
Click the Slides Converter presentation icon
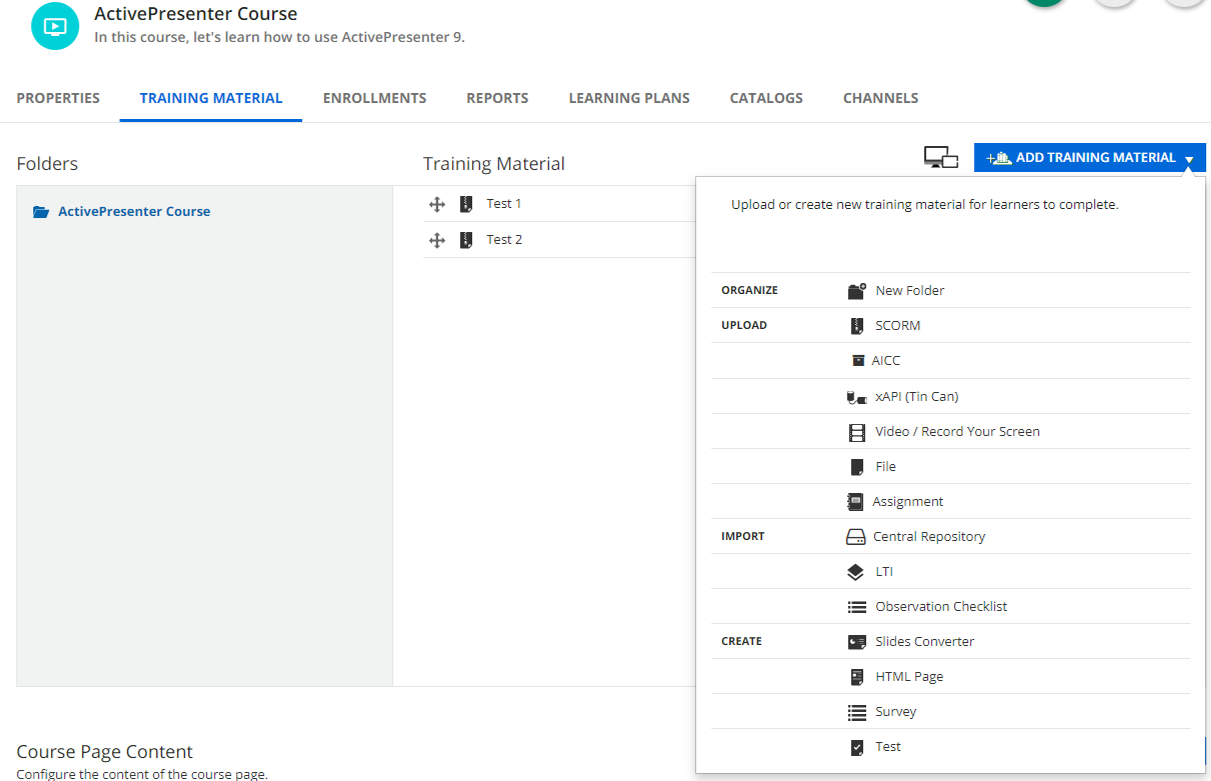click(x=857, y=642)
